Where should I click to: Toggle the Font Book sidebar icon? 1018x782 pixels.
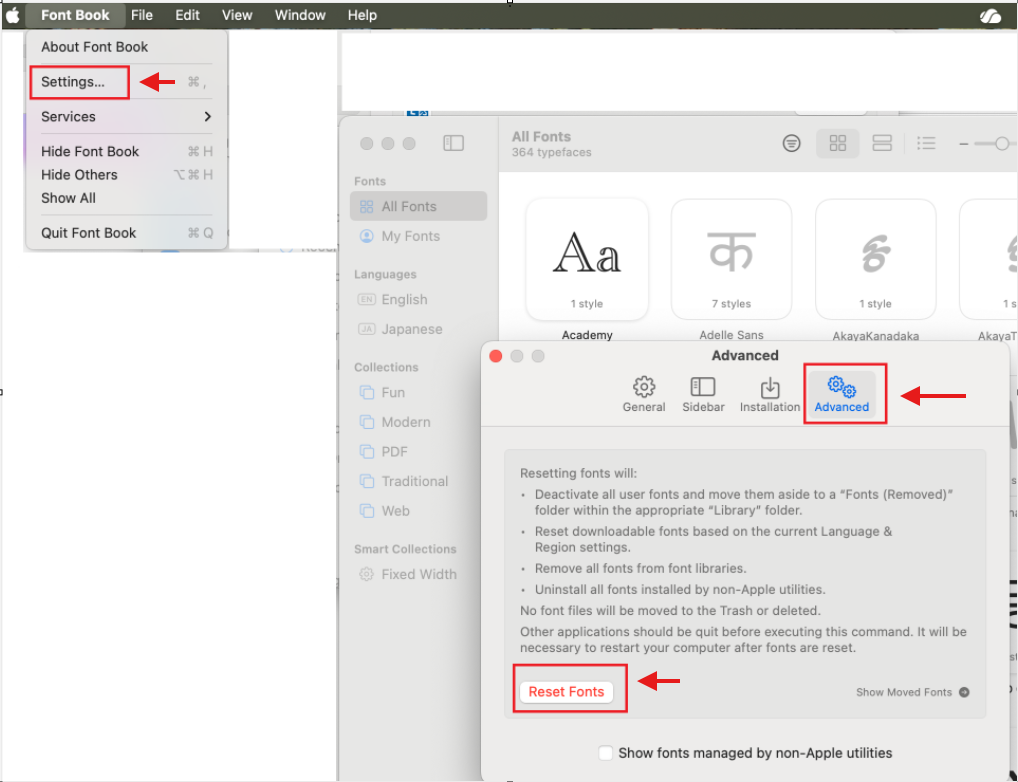click(x=453, y=143)
